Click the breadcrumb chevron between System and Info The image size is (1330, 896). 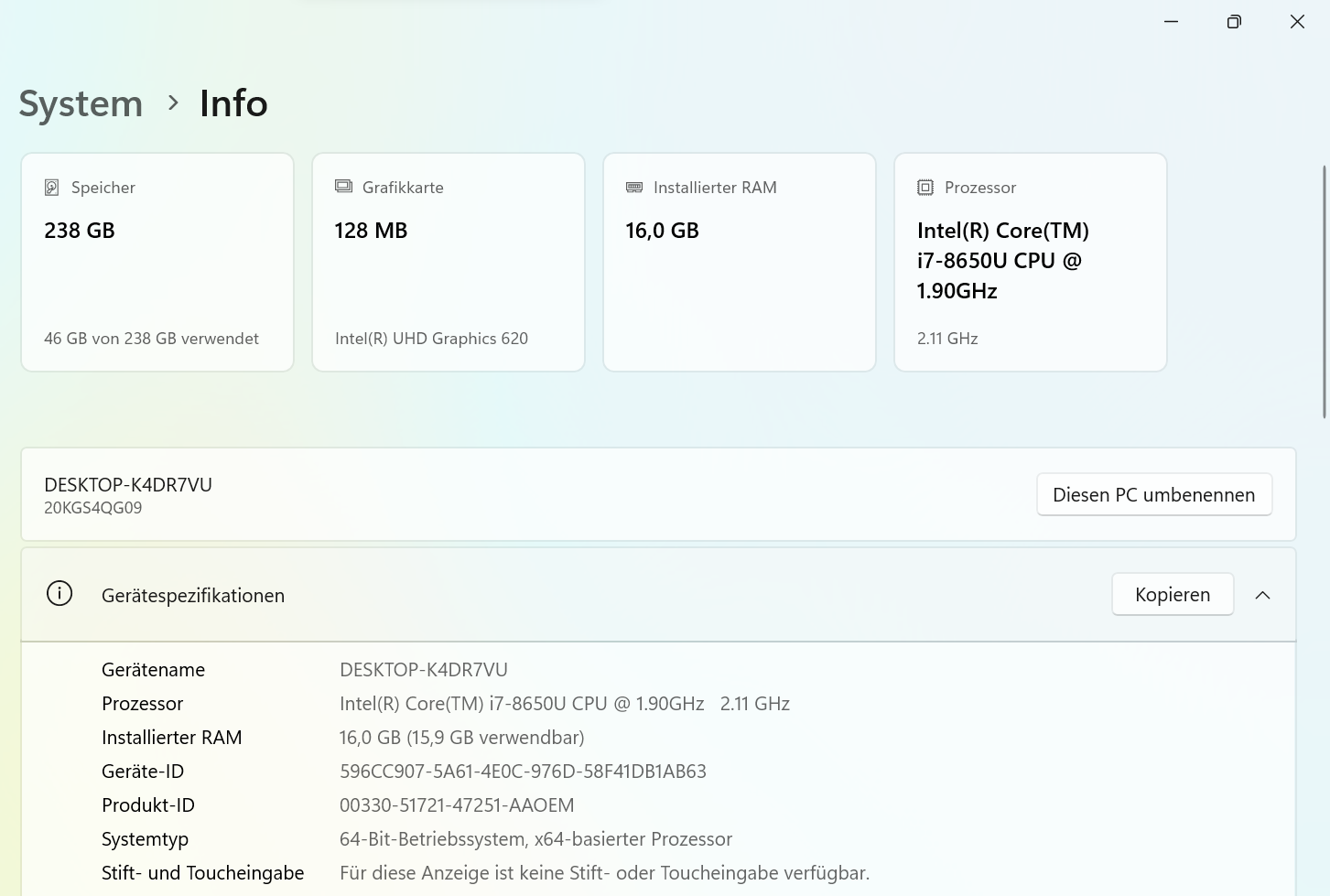[173, 103]
